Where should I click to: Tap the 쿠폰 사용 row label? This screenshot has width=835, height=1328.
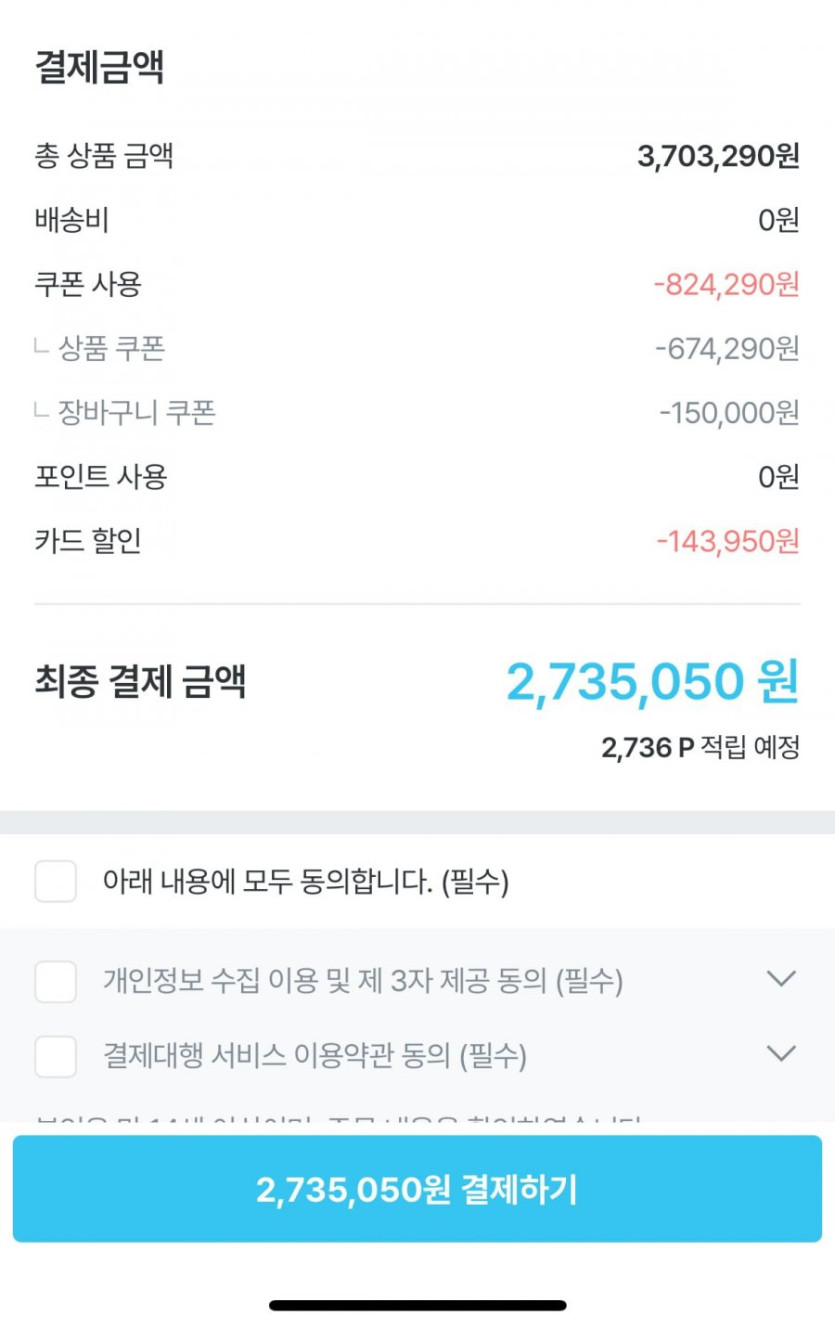88,285
